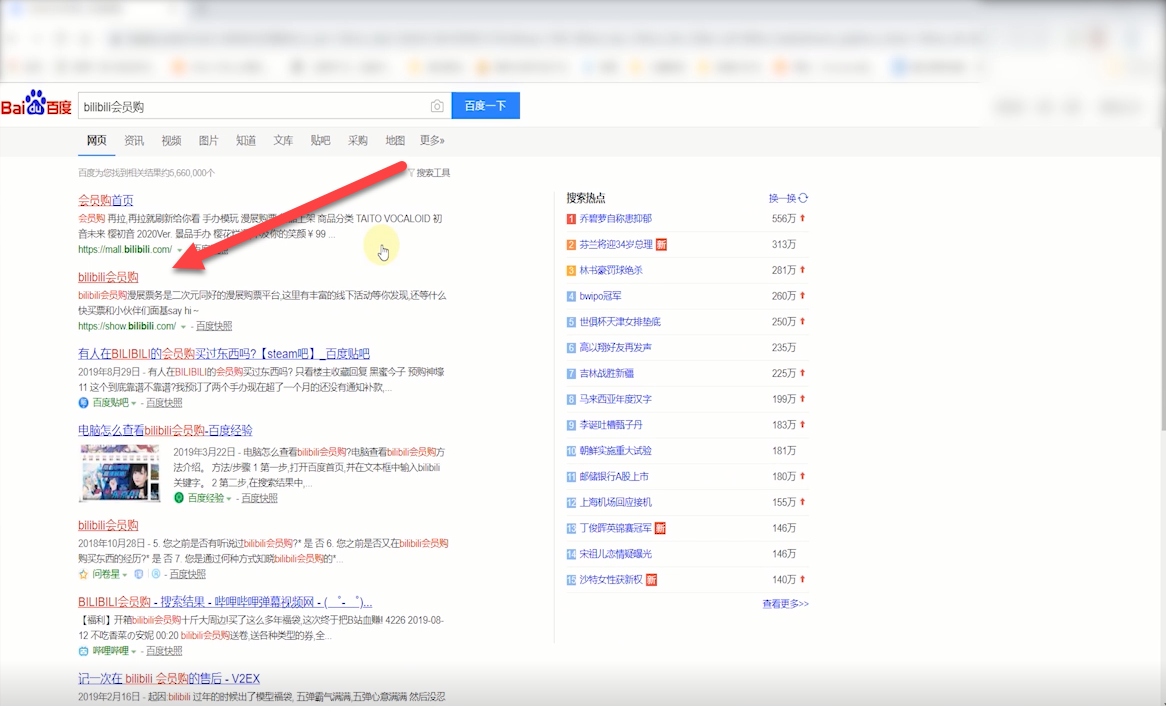The width and height of the screenshot is (1166, 706).
Task: Click the filter icon beside 搜索工具
Action: point(410,173)
